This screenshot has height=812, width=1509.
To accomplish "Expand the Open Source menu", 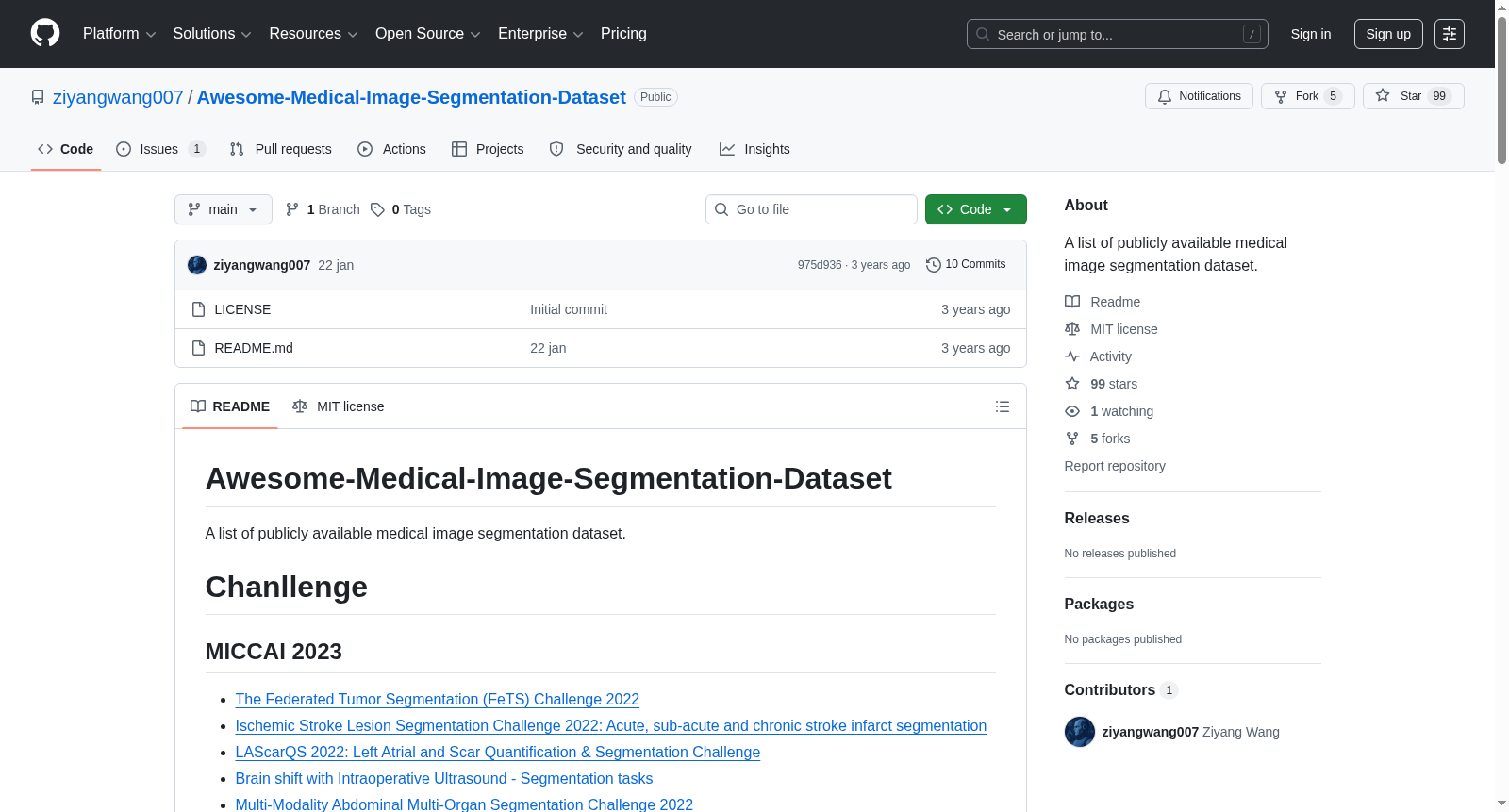I will pos(428,34).
